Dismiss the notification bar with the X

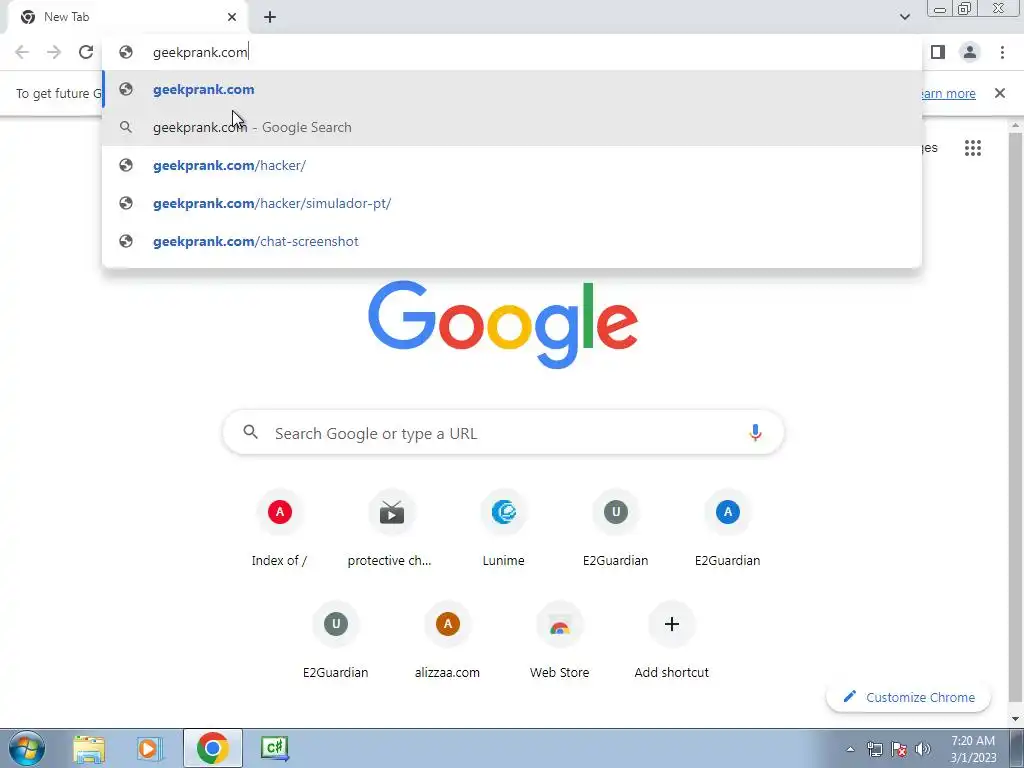[x=1000, y=93]
